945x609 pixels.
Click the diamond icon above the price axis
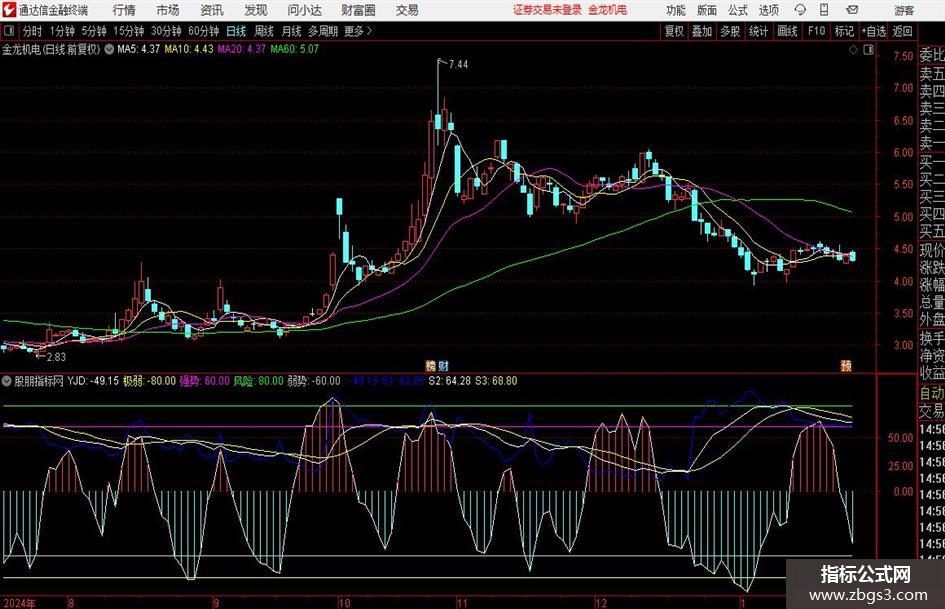tap(853, 50)
